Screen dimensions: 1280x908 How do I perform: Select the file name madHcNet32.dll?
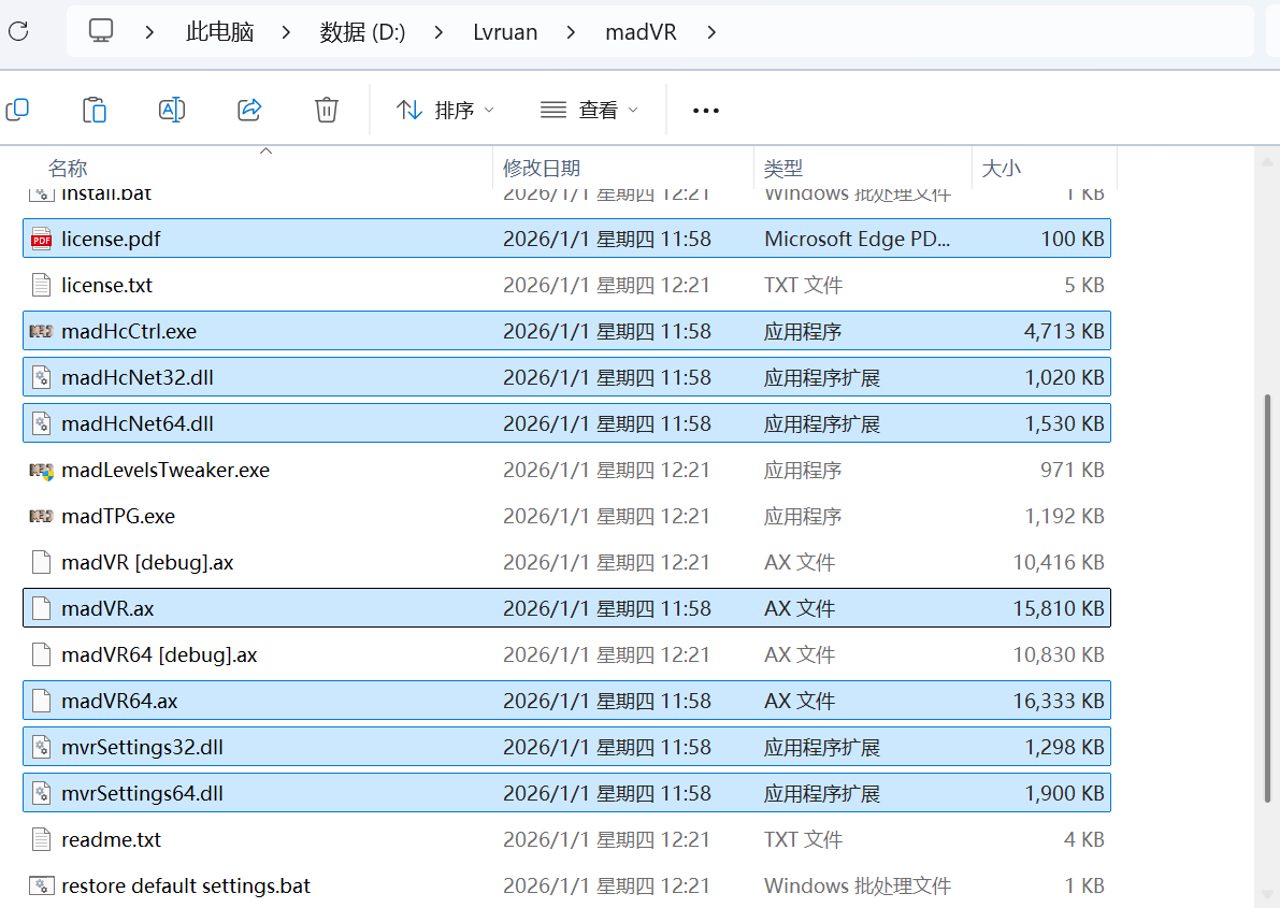pos(137,377)
